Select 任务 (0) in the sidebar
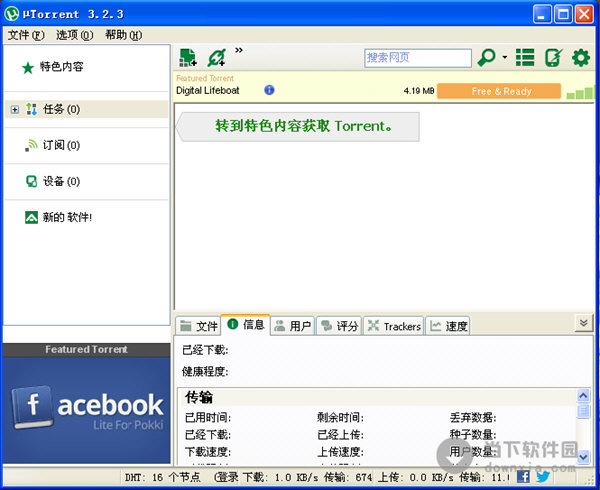The width and height of the screenshot is (600, 490). click(86, 109)
